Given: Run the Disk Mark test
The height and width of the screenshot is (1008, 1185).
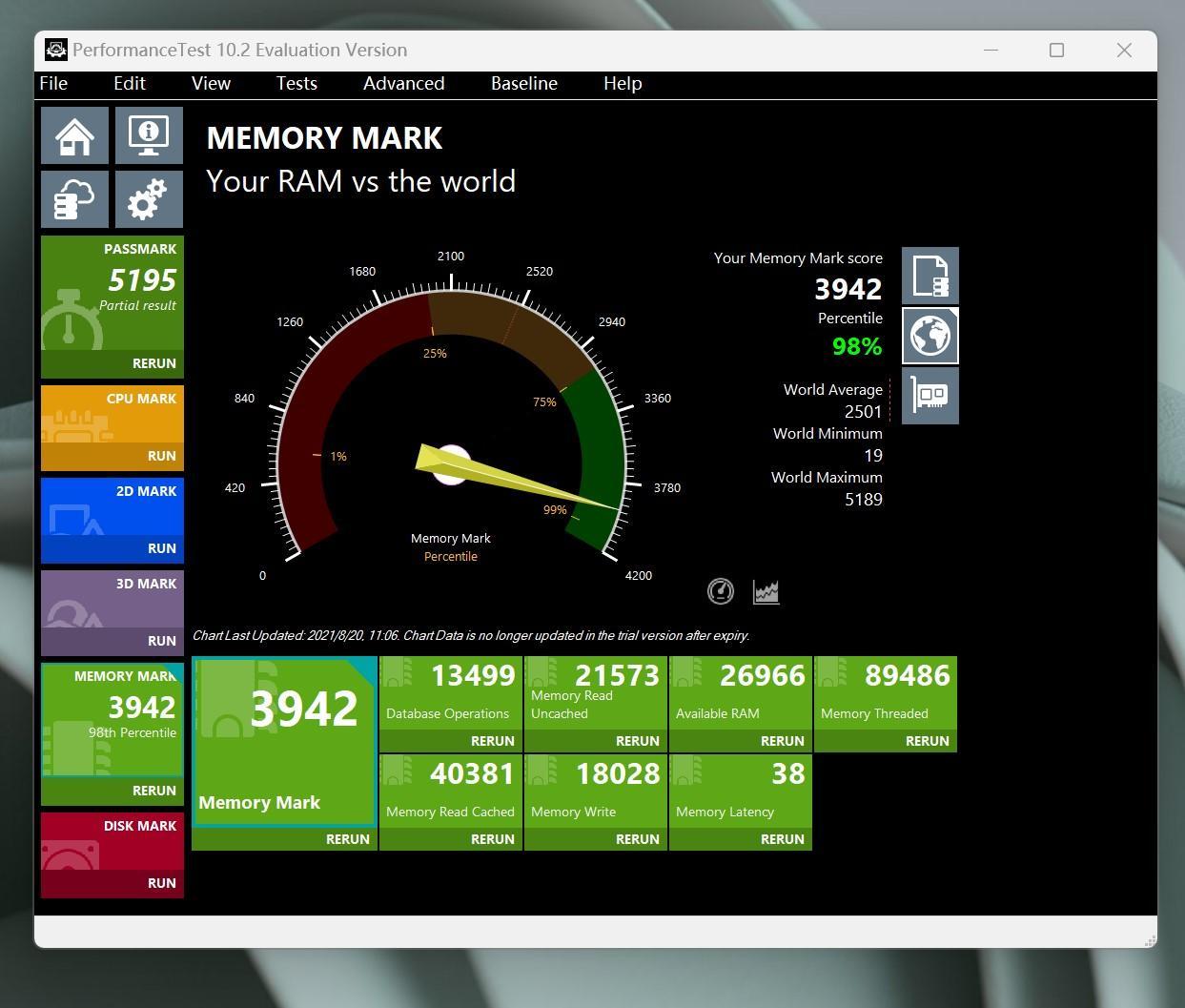Looking at the screenshot, I should coord(161,883).
